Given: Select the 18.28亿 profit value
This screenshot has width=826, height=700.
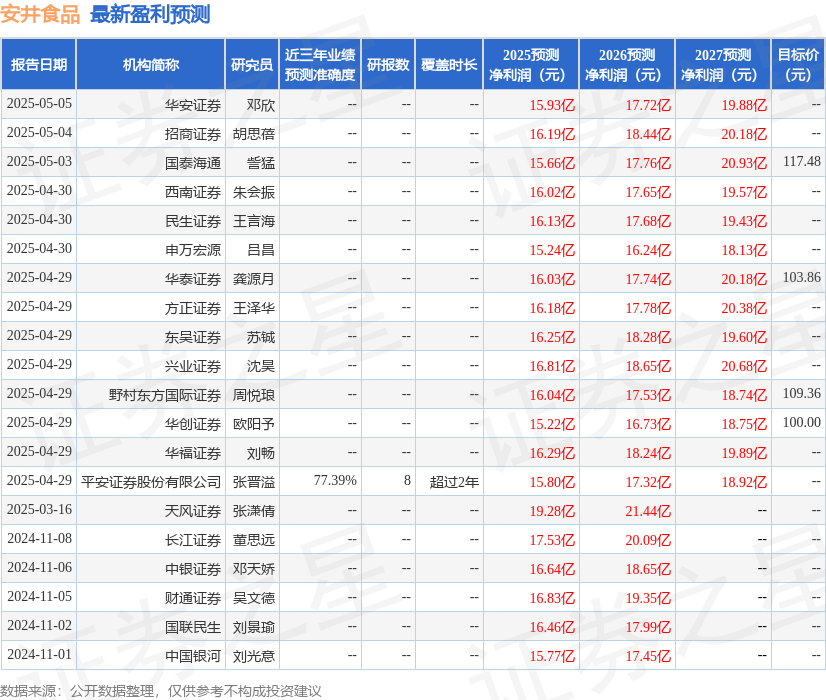Looking at the screenshot, I should [648, 337].
